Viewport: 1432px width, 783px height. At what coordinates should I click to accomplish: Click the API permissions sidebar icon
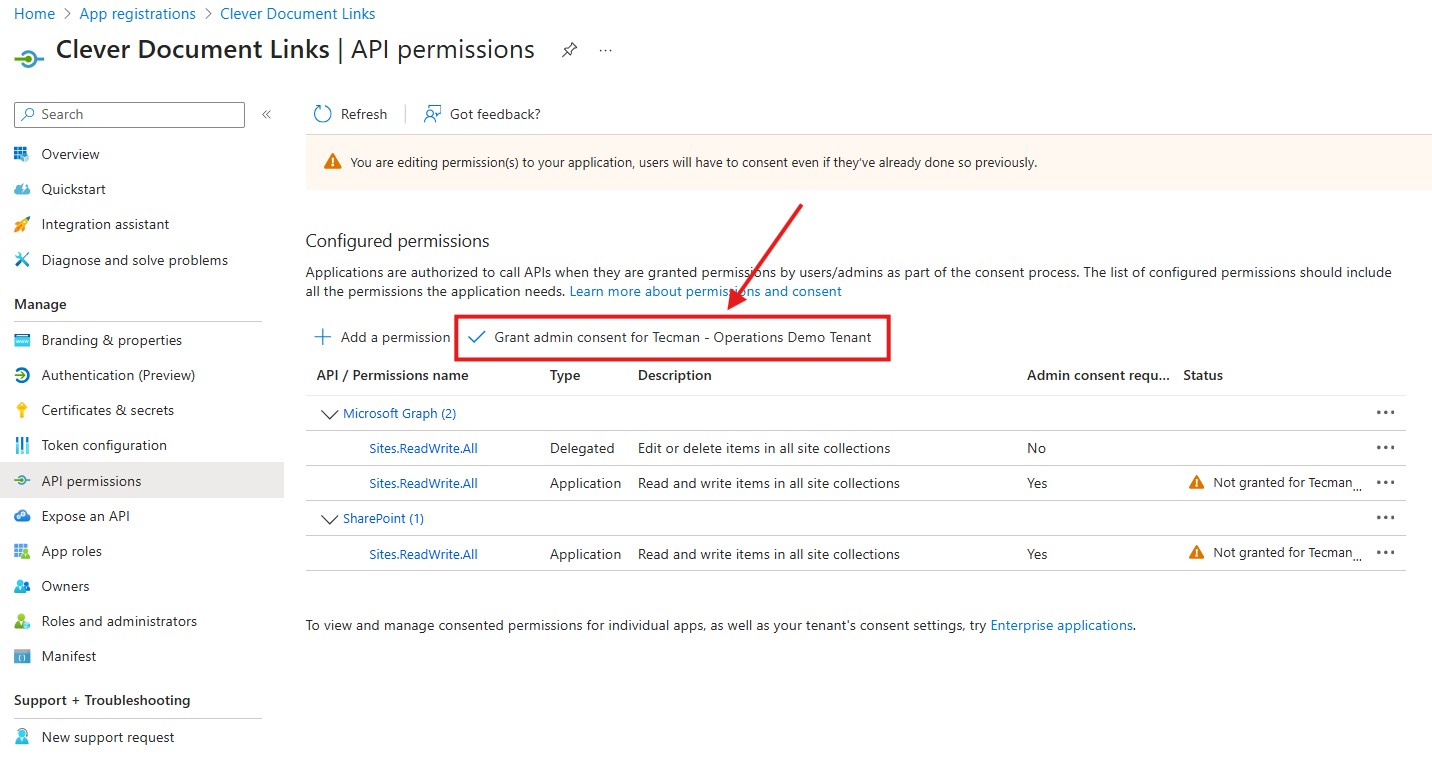tap(22, 481)
